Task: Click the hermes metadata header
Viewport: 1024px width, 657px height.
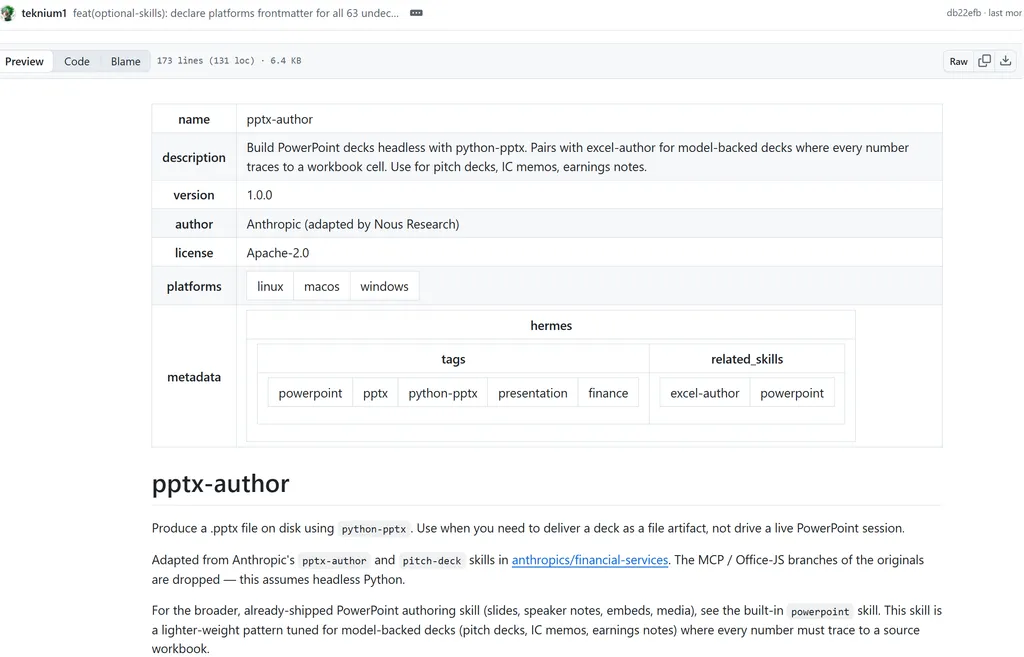Action: [551, 325]
